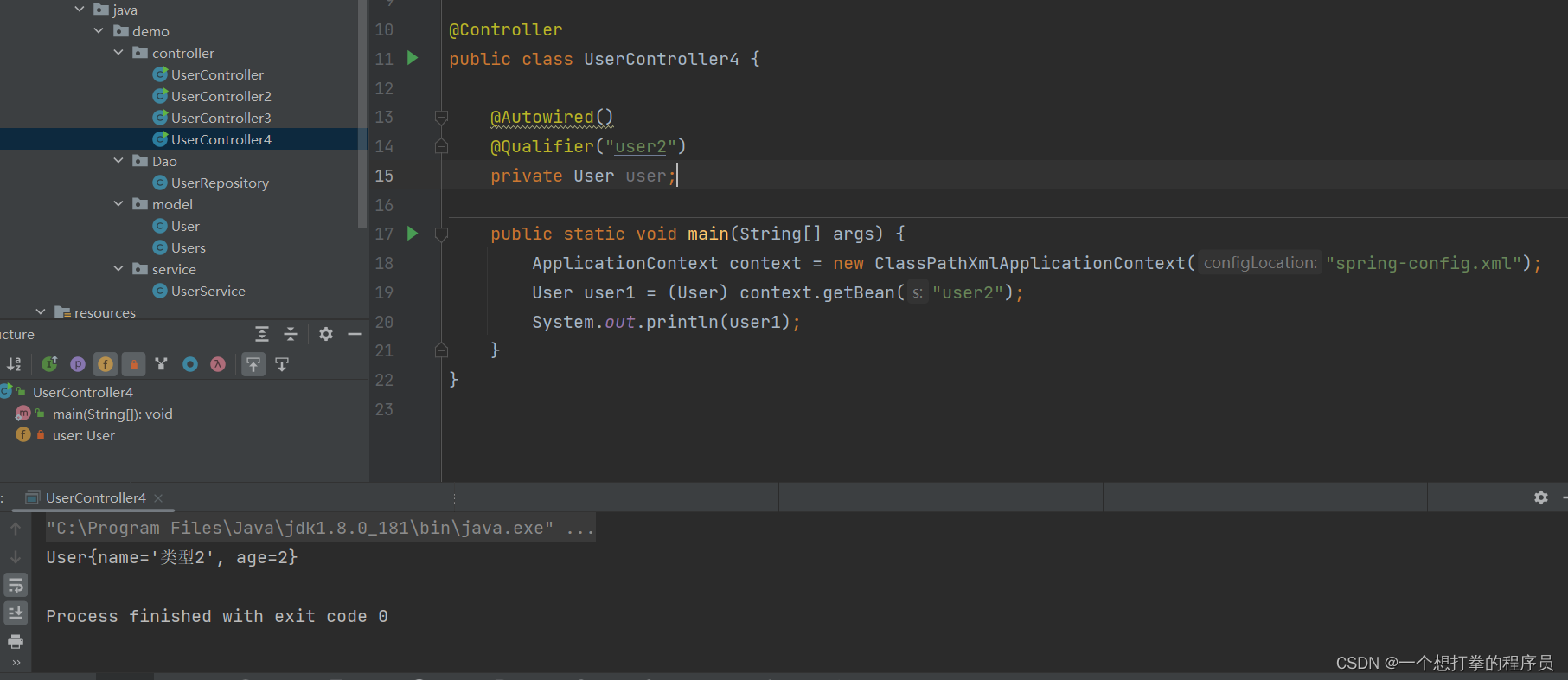Screen dimensions: 1568x680
Task: Print the console output
Action: click(x=16, y=641)
